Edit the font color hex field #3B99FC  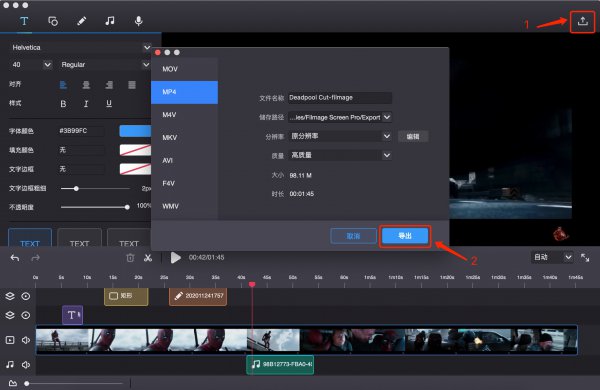pos(80,131)
